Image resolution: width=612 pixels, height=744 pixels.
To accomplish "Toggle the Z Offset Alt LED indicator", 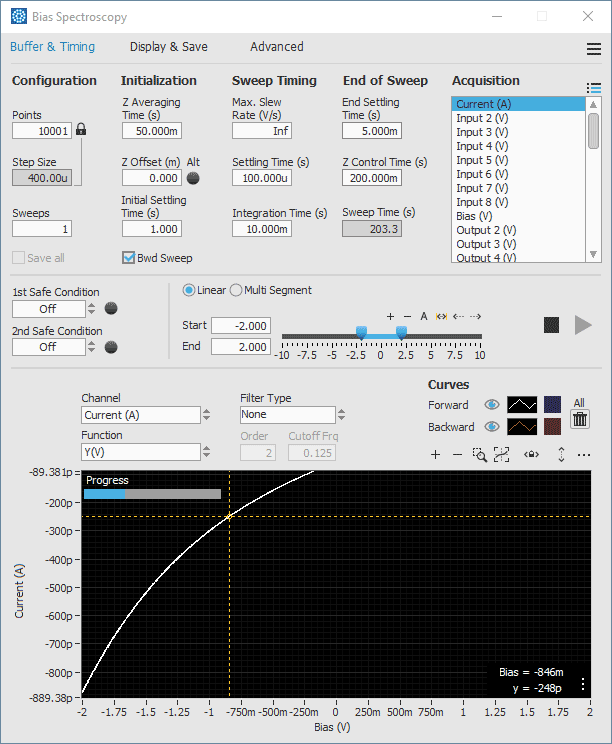I will (193, 178).
